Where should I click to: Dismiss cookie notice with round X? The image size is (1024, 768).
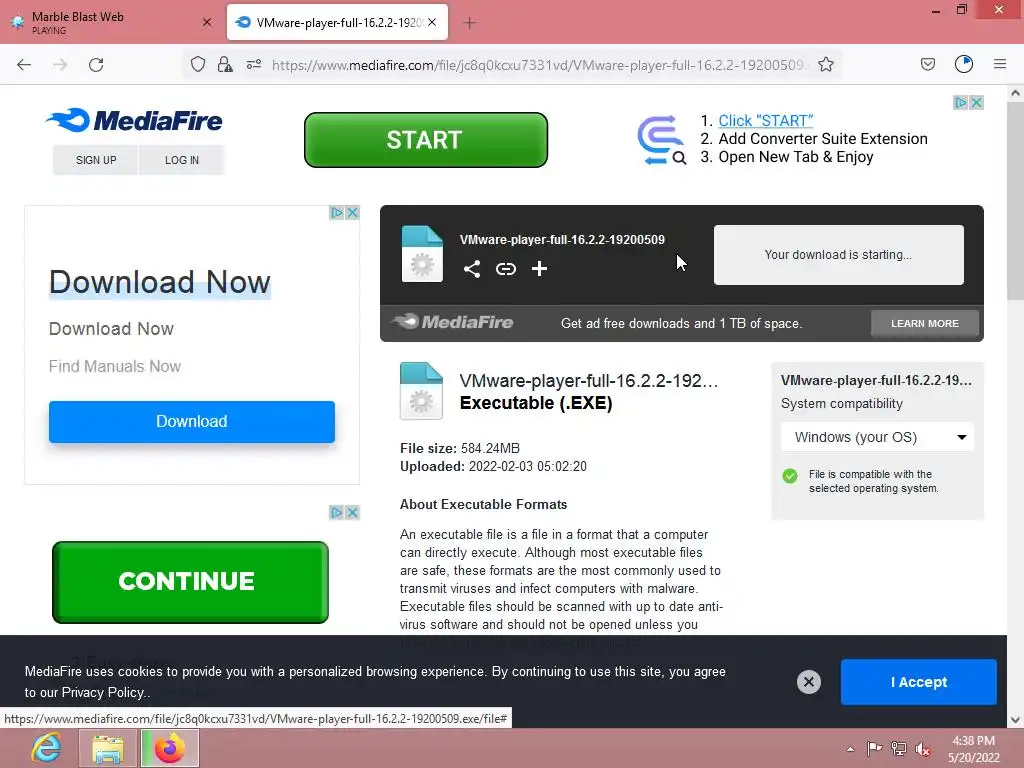[808, 682]
